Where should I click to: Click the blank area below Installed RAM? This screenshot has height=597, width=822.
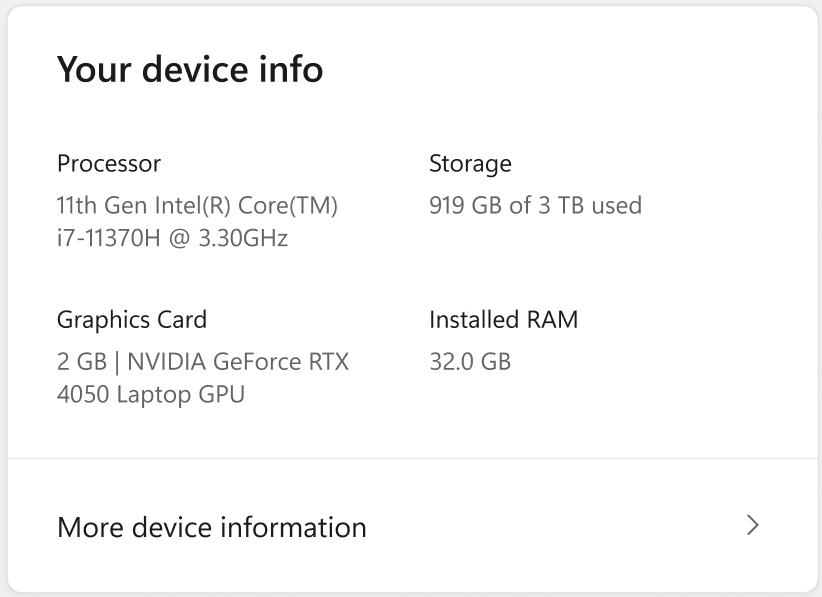click(x=500, y=410)
